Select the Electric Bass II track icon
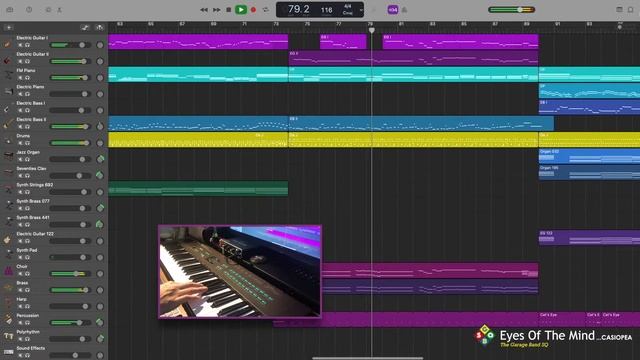640x360 pixels. pyautogui.click(x=7, y=124)
